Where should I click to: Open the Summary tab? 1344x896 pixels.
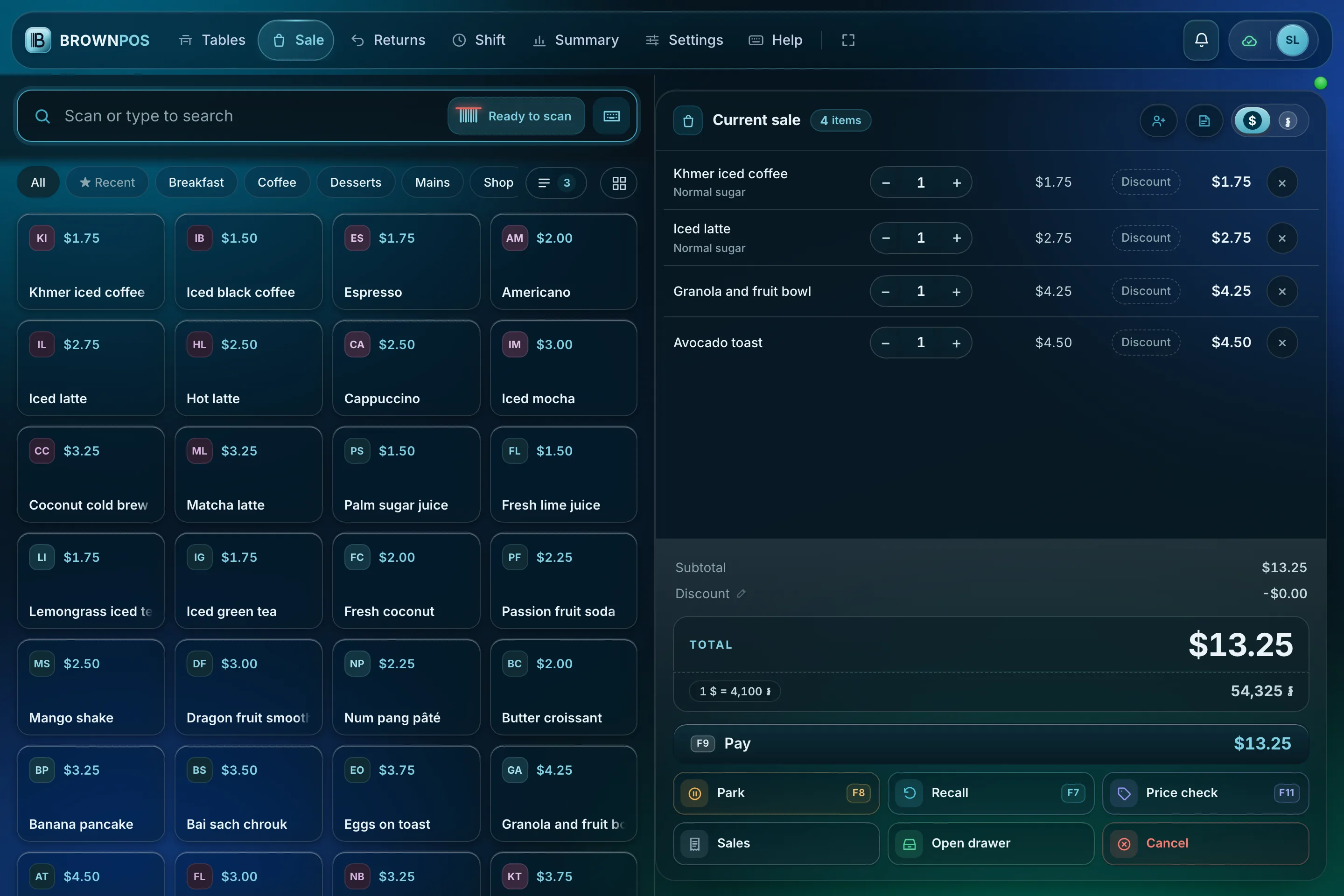tap(576, 40)
